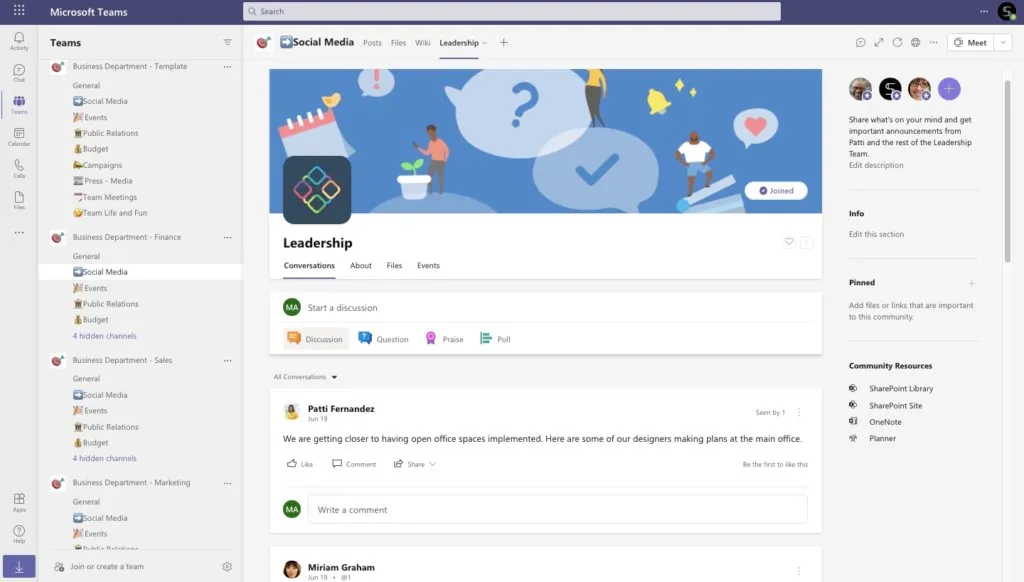Screen dimensions: 1024x582
Task: Open more options for Business Department - Finance
Action: click(x=227, y=237)
